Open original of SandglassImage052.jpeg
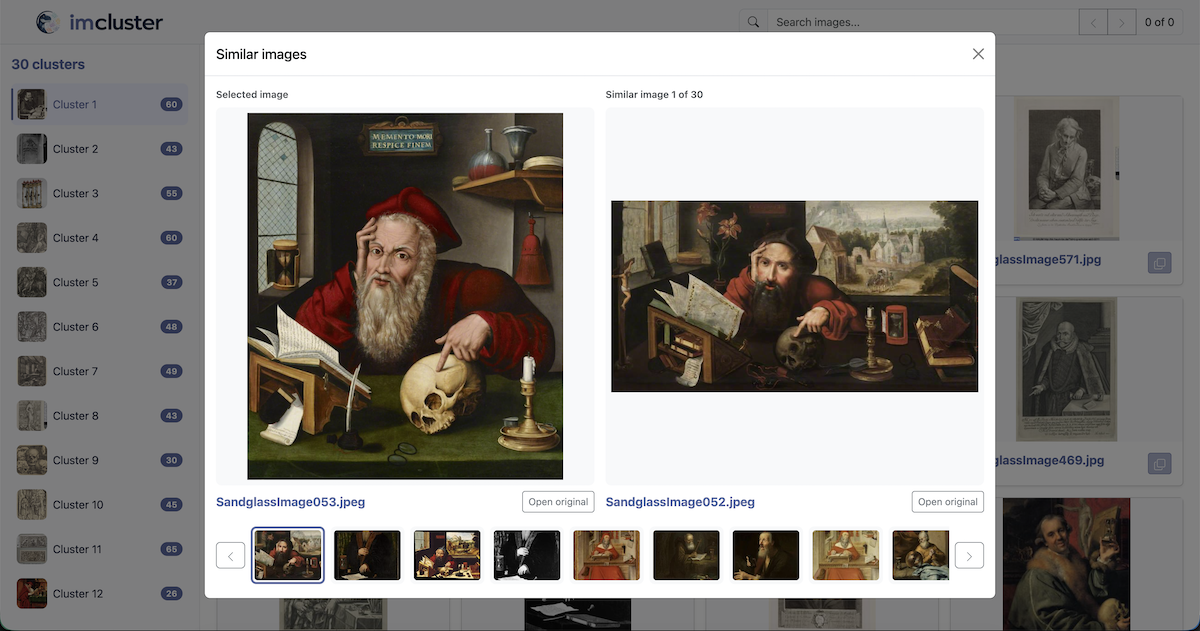The height and width of the screenshot is (631, 1200). [x=947, y=502]
